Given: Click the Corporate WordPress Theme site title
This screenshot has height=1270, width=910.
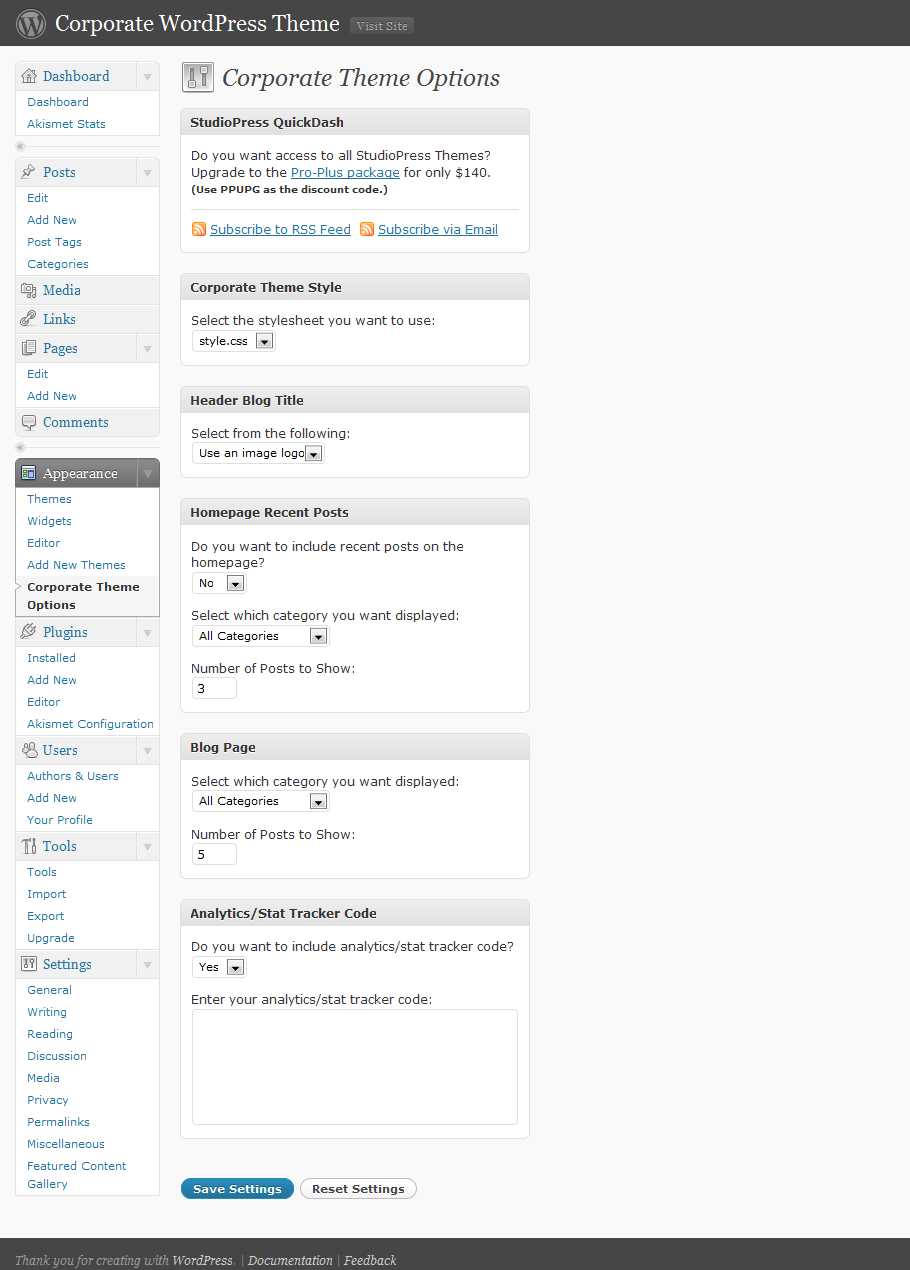Looking at the screenshot, I should [197, 24].
